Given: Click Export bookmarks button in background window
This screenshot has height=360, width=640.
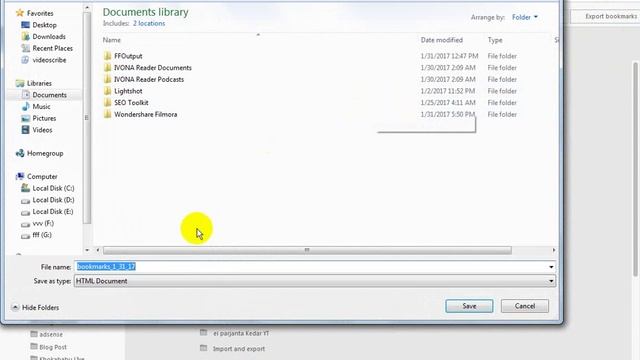Looking at the screenshot, I should click(606, 16).
